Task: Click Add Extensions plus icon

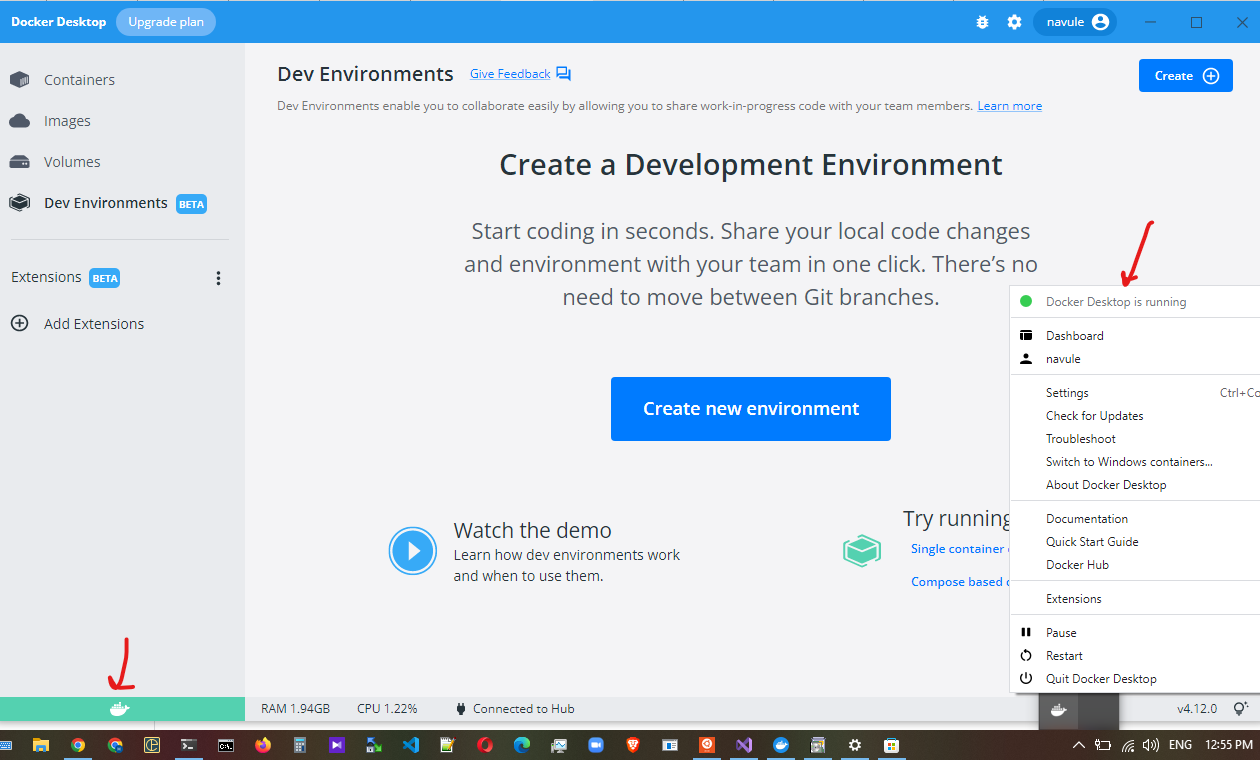Action: coord(19,324)
